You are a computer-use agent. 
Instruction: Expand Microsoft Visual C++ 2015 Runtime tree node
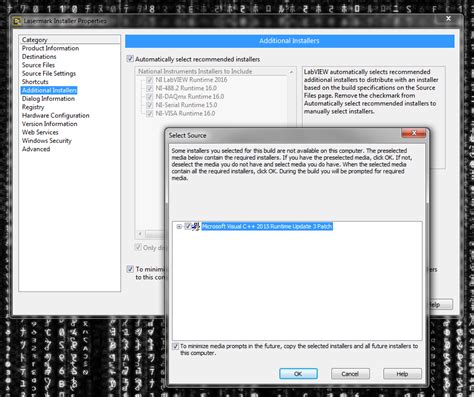coord(179,227)
